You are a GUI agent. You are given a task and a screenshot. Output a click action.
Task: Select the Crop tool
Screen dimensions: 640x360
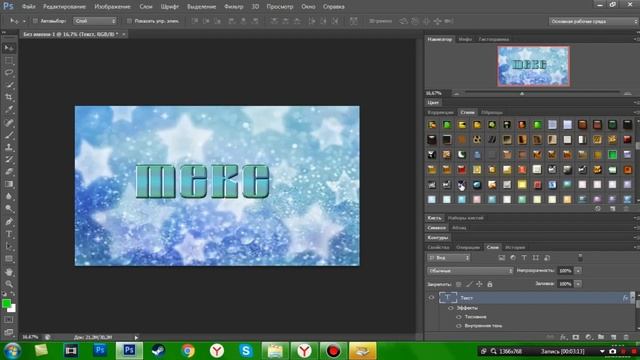[x=9, y=97]
